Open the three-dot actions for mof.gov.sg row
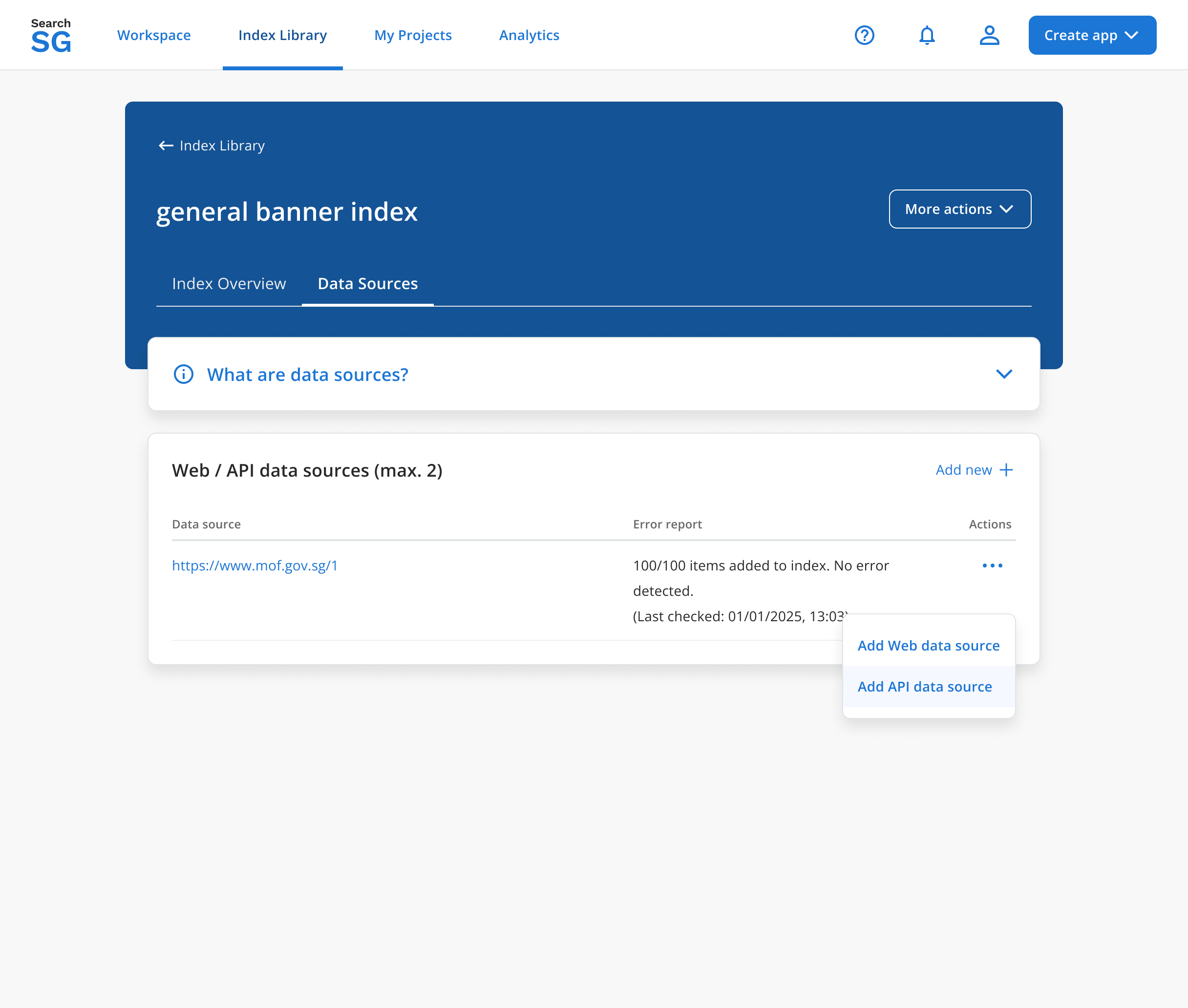 [x=993, y=566]
